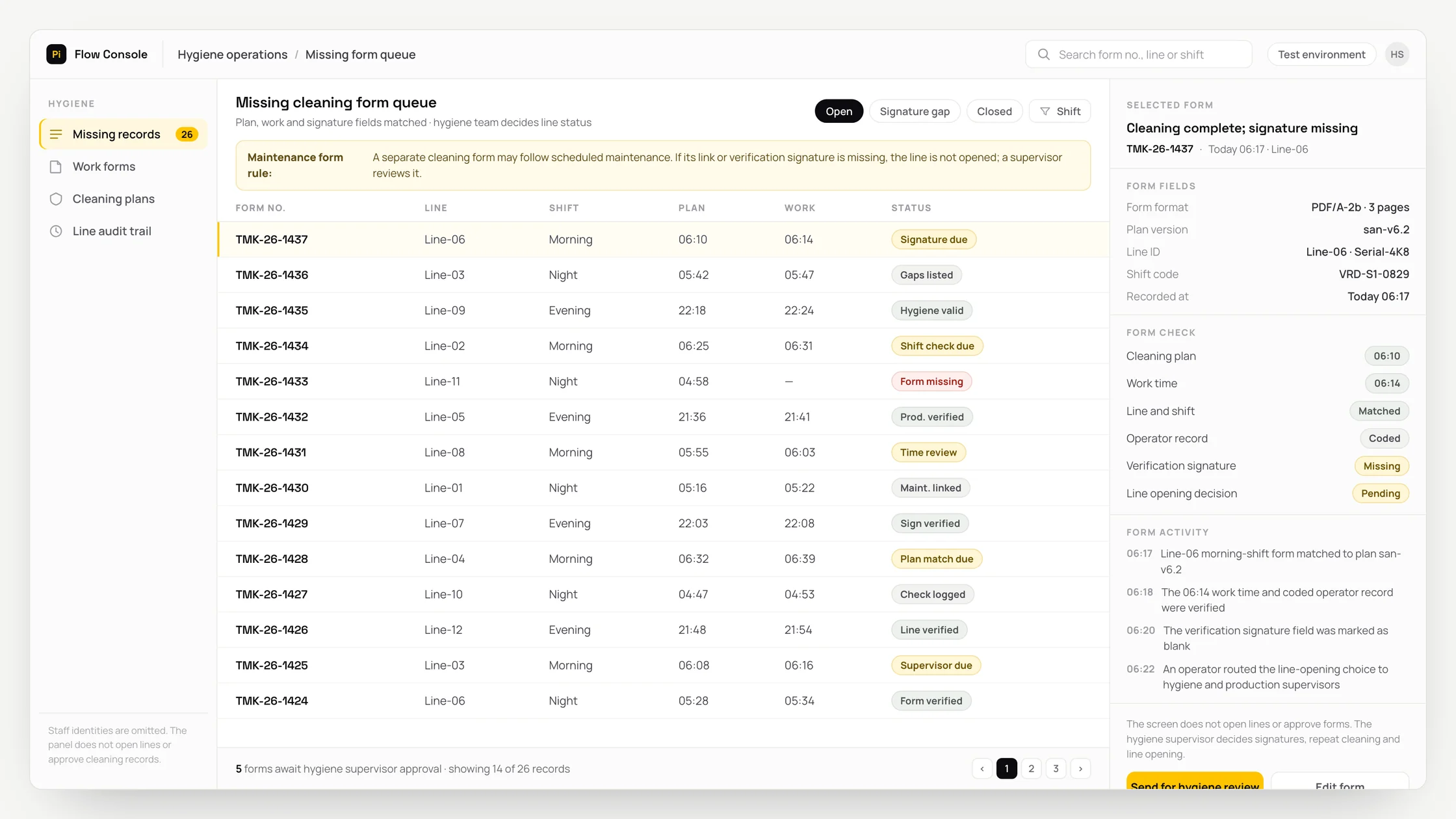Image resolution: width=1456 pixels, height=819 pixels.
Task: Click the Maintenance form rule notice
Action: [x=663, y=165]
